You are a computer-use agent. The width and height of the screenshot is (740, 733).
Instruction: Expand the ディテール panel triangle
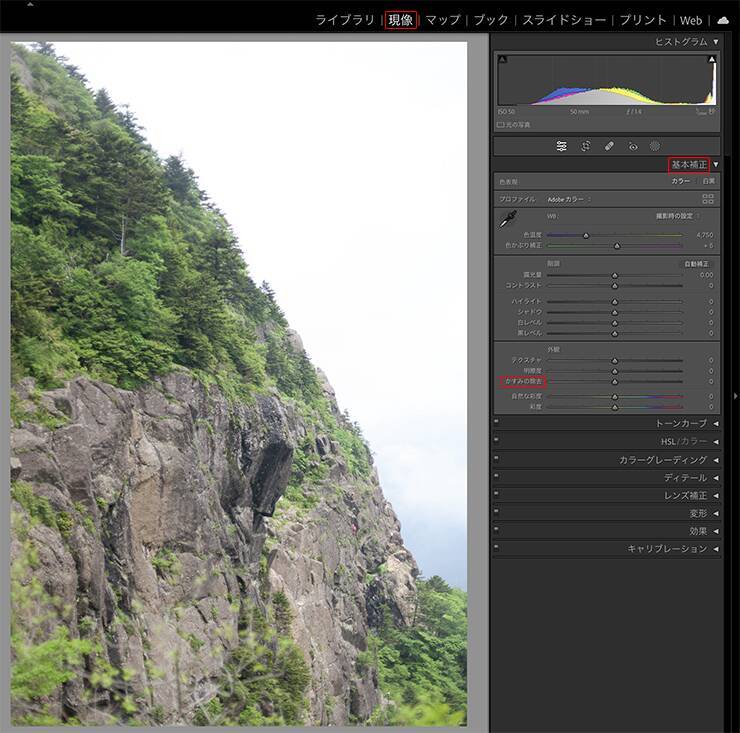coord(716,478)
